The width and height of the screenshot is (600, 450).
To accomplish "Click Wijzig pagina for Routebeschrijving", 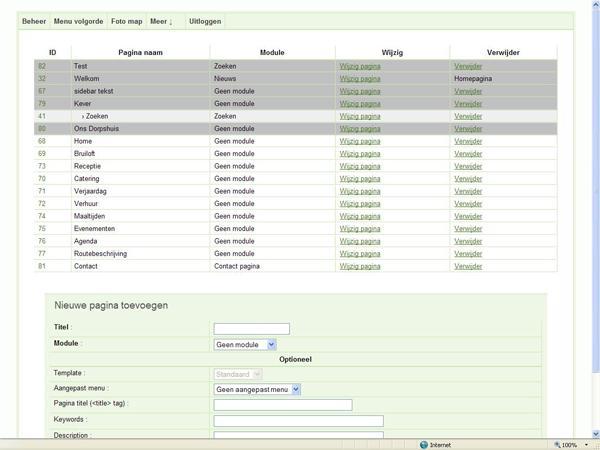I will click(x=360, y=254).
